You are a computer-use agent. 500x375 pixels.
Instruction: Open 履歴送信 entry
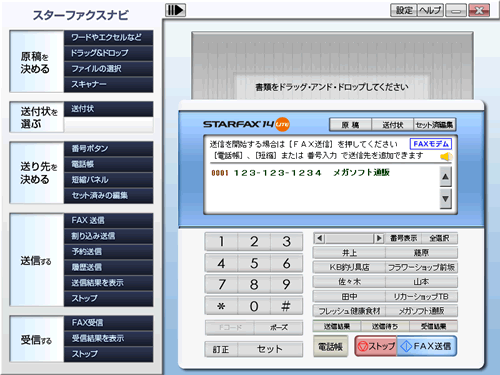108,267
